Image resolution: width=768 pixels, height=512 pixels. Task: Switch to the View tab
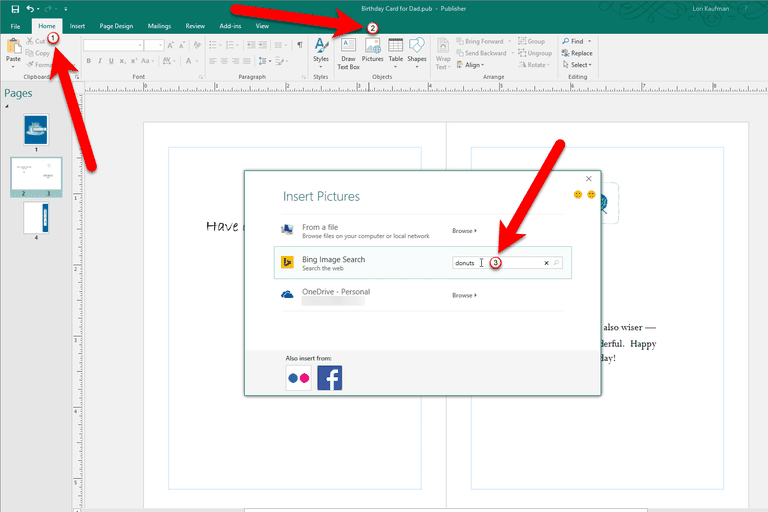coord(262,26)
